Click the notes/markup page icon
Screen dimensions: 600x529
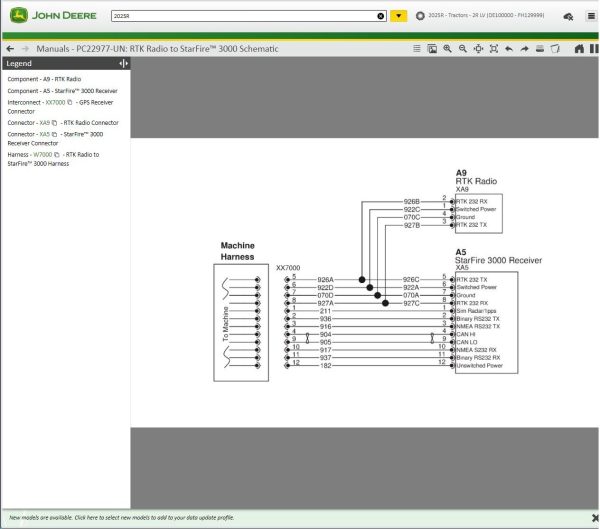click(555, 49)
